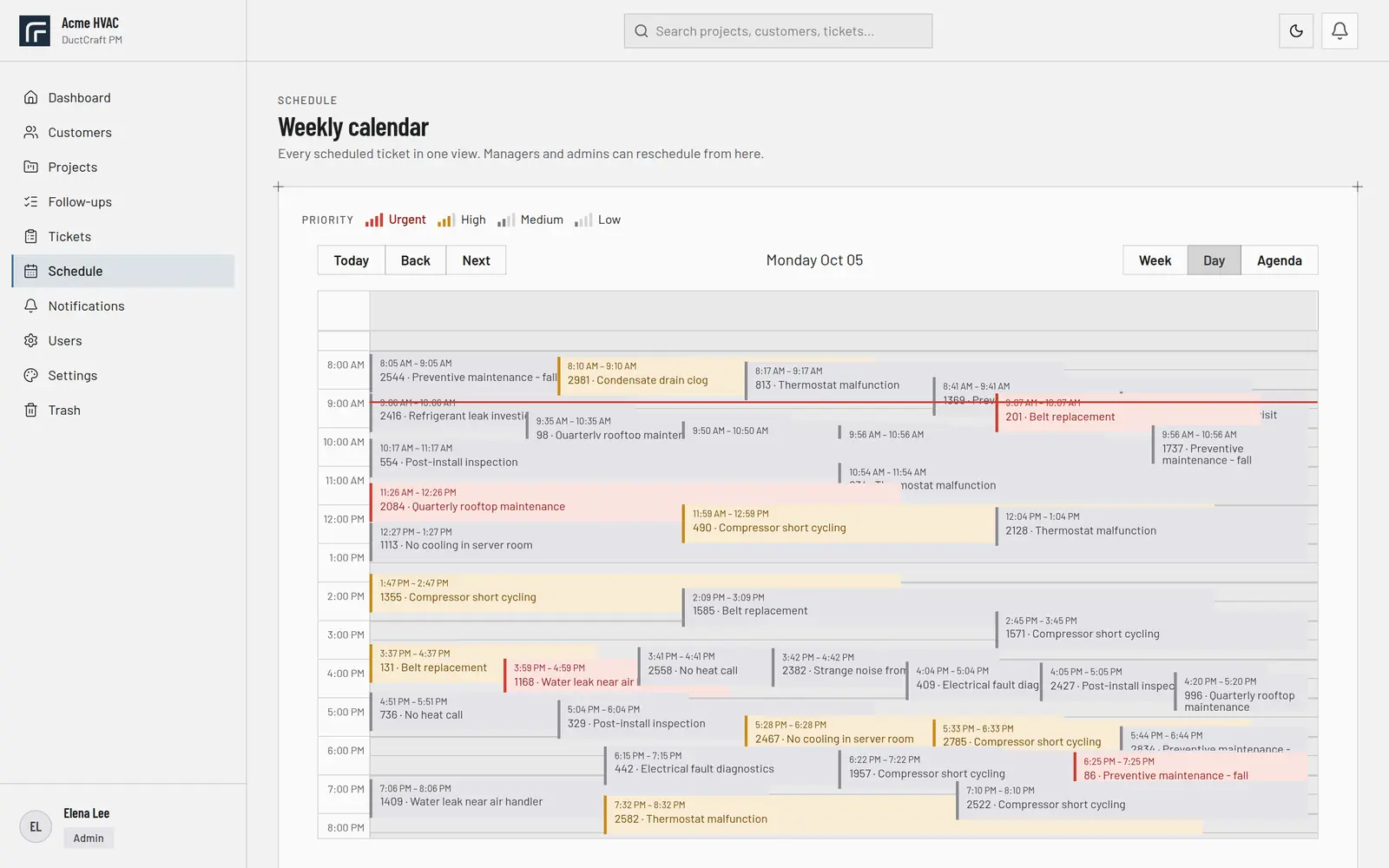Open event 2467 No cooling in server room
Viewport: 1389px width, 868px height.
point(838,732)
